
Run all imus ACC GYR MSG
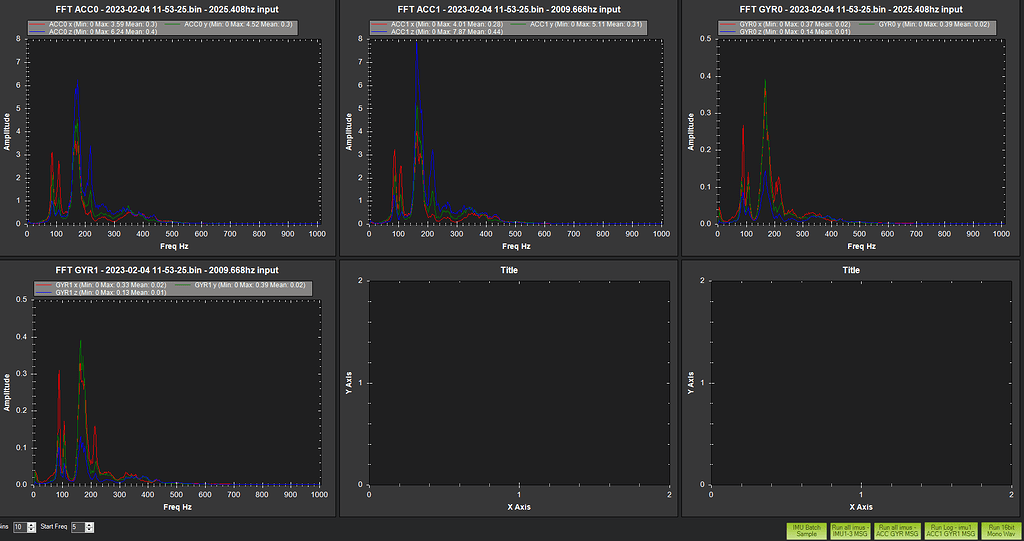(897, 530)
